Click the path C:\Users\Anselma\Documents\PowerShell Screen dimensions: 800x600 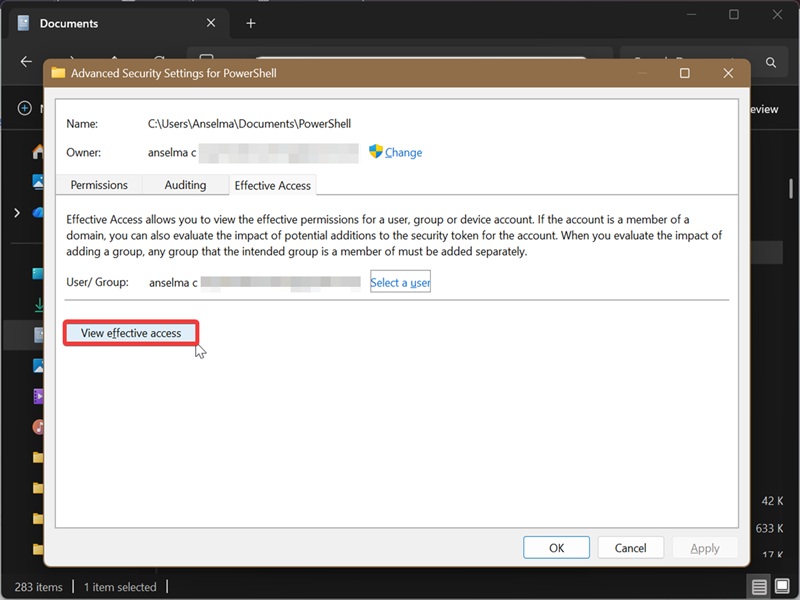(x=249, y=123)
